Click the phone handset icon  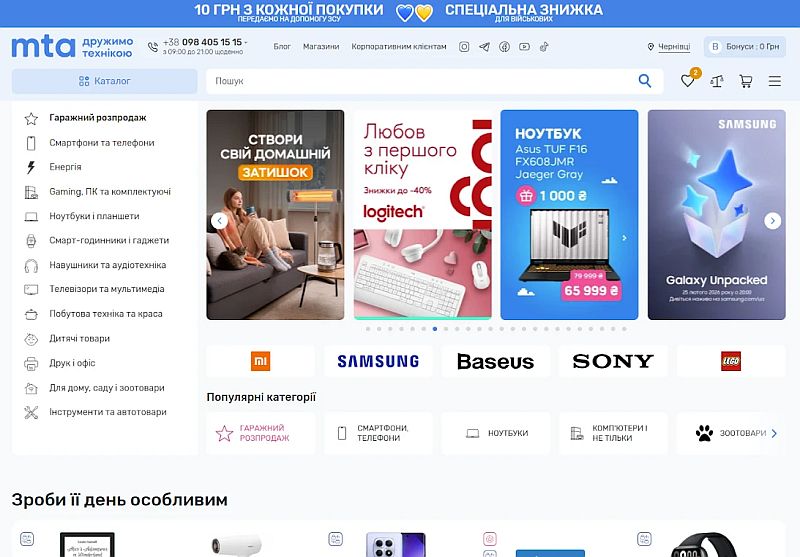(153, 47)
